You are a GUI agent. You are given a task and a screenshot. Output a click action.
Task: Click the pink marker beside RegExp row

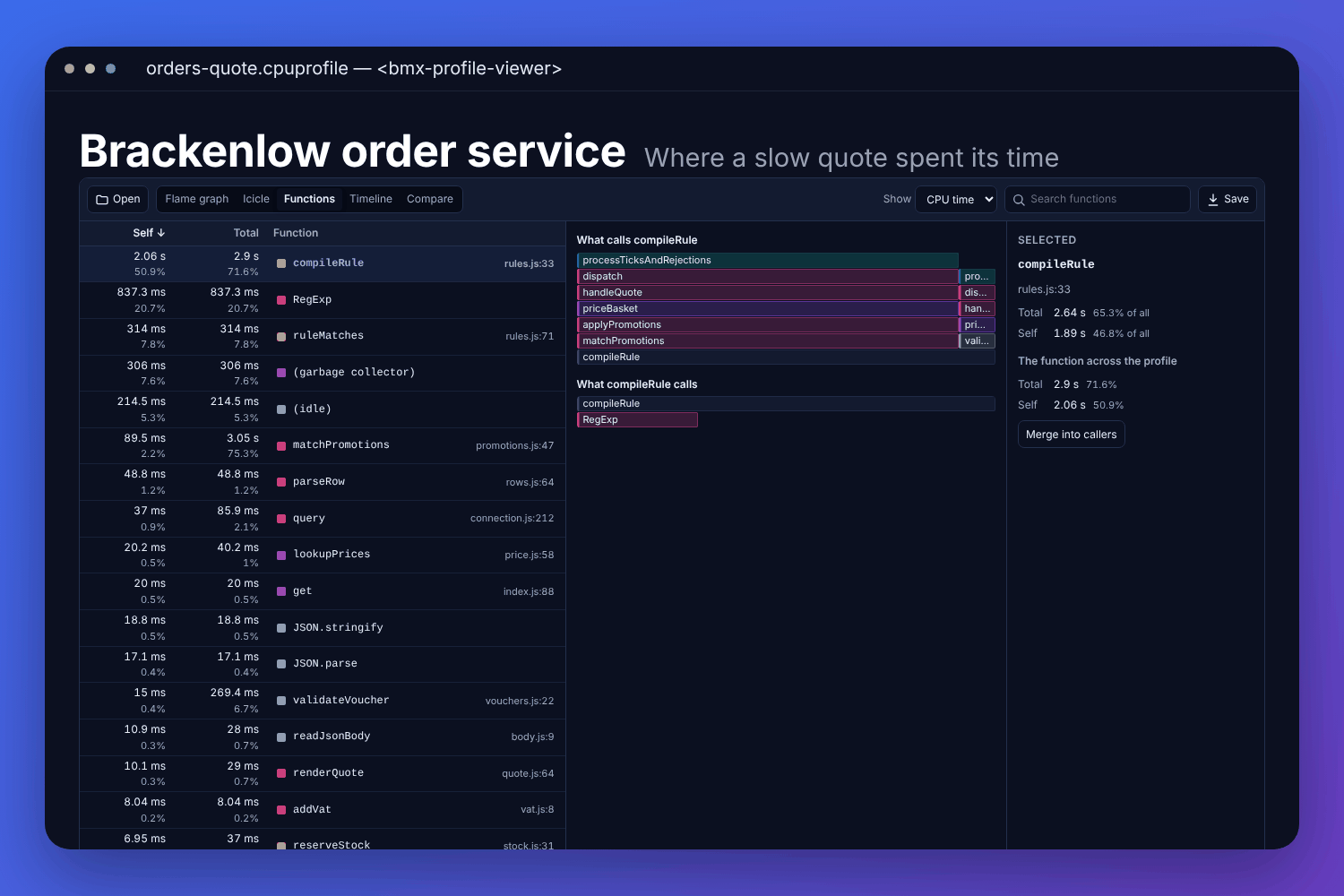tap(281, 300)
